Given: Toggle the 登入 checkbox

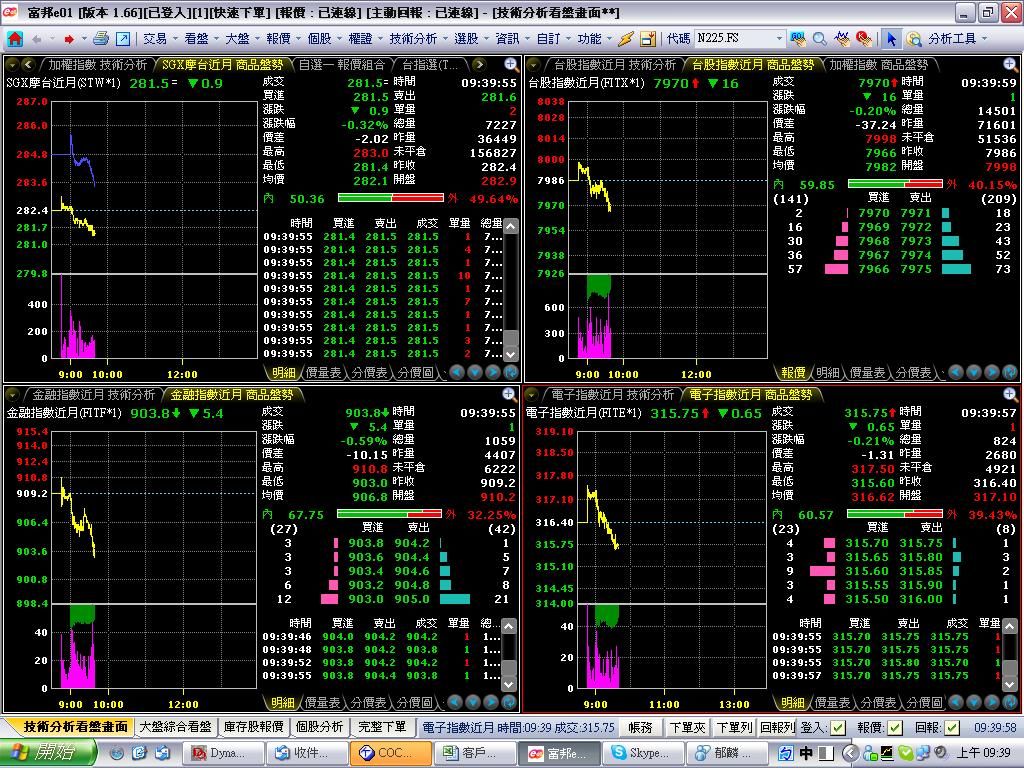Looking at the screenshot, I should pyautogui.click(x=839, y=727).
